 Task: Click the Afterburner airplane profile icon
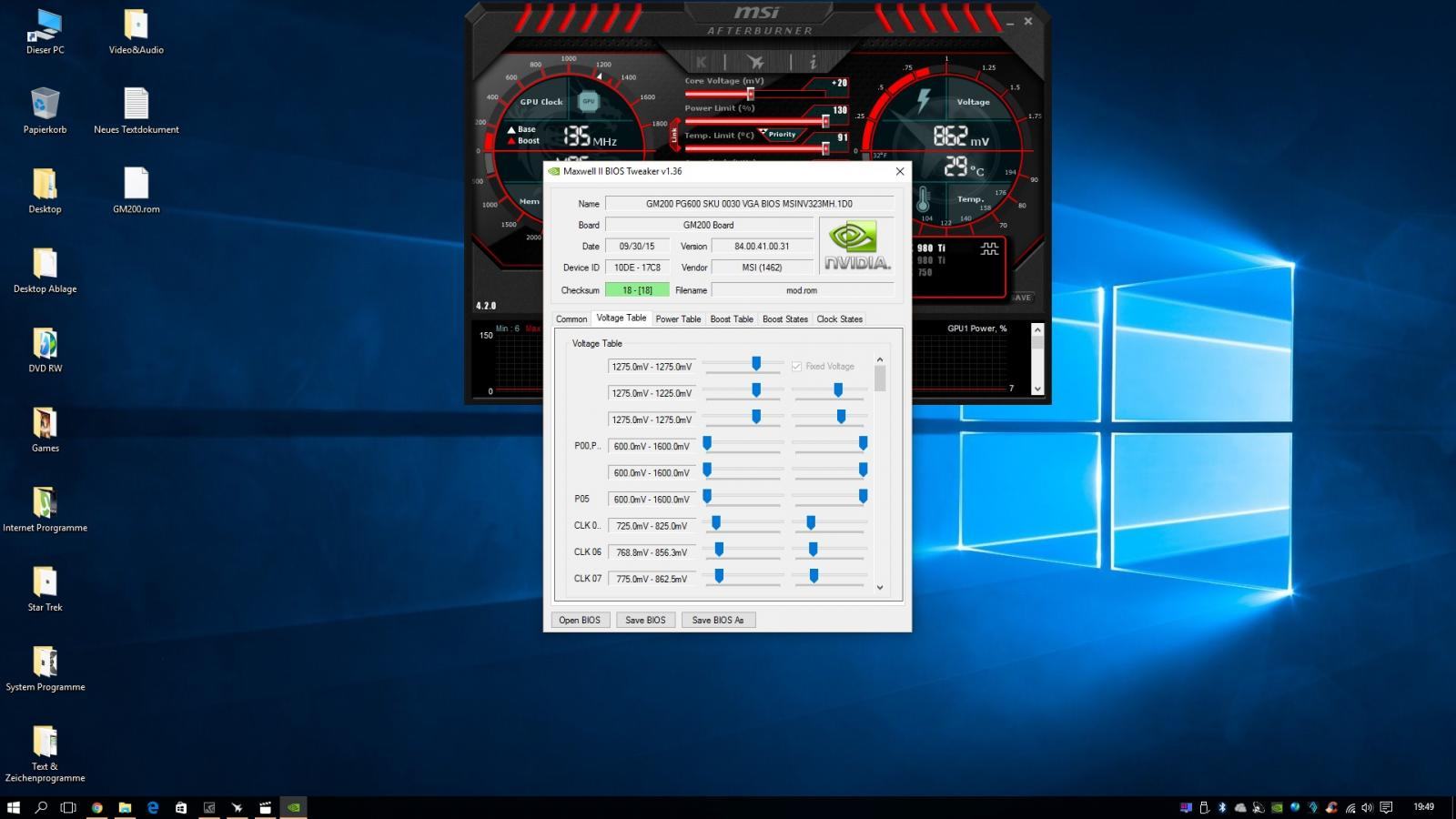pos(755,62)
